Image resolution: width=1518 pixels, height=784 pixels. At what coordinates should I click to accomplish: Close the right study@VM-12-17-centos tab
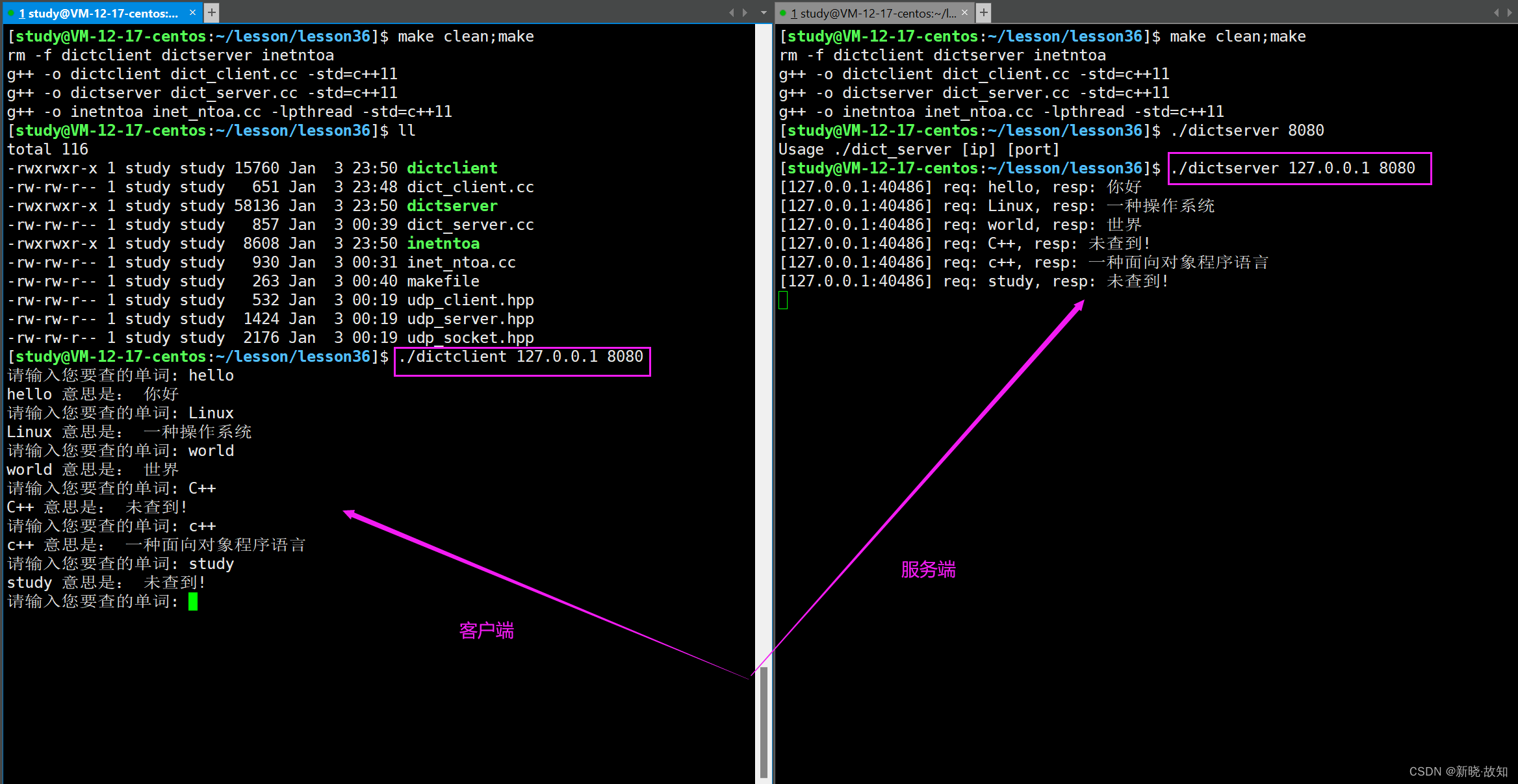pyautogui.click(x=964, y=12)
